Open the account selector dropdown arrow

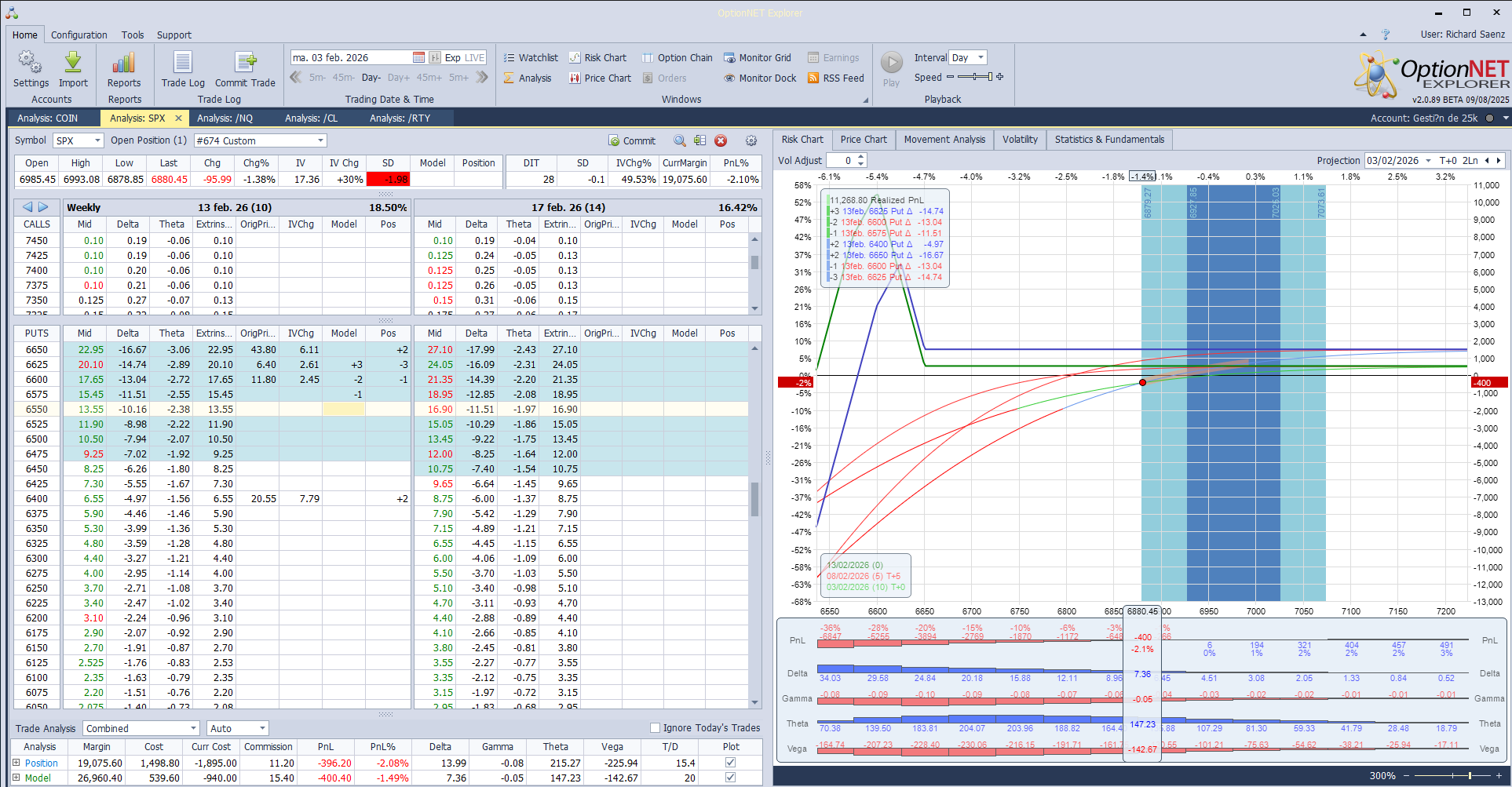(x=1505, y=118)
